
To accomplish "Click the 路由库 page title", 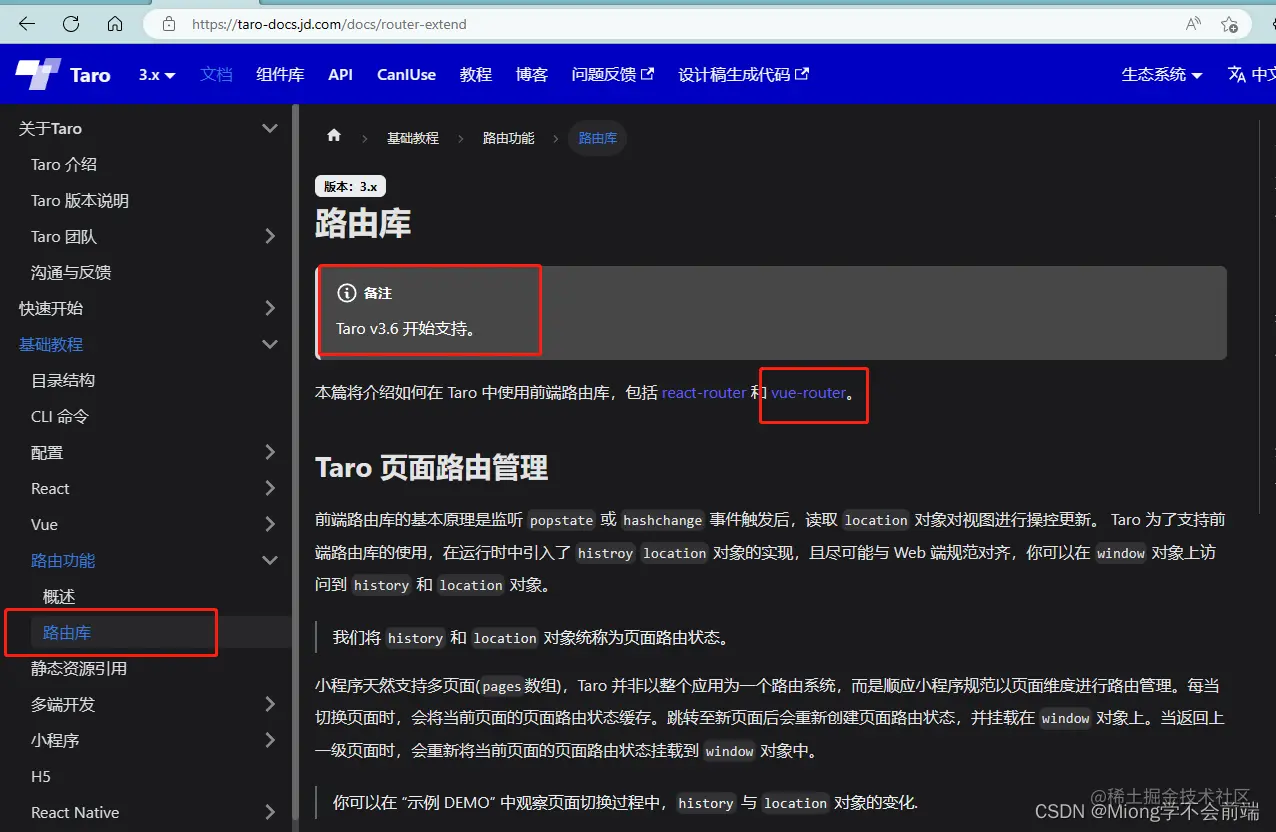I will 363,224.
